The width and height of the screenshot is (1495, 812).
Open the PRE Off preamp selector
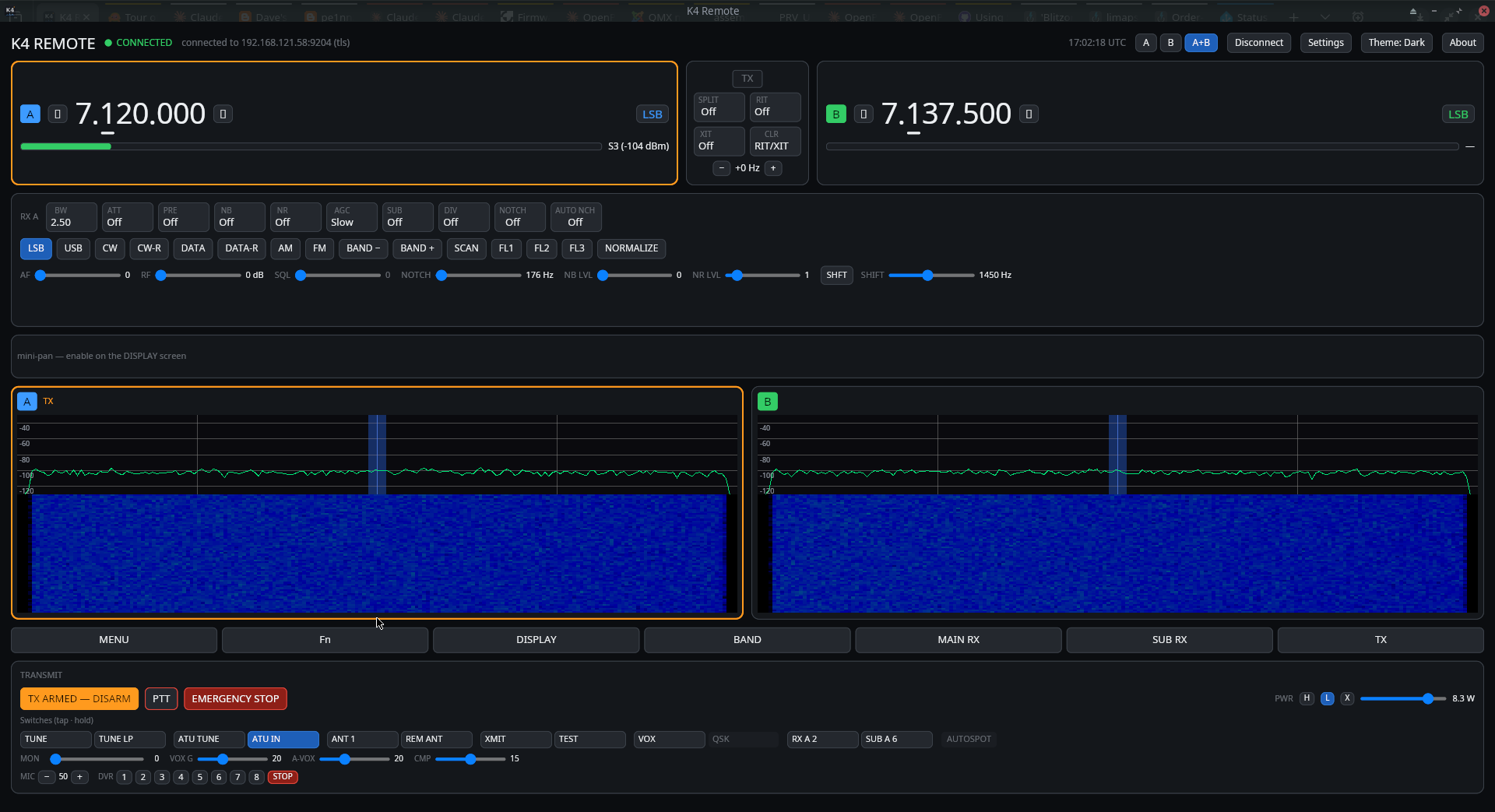click(184, 217)
